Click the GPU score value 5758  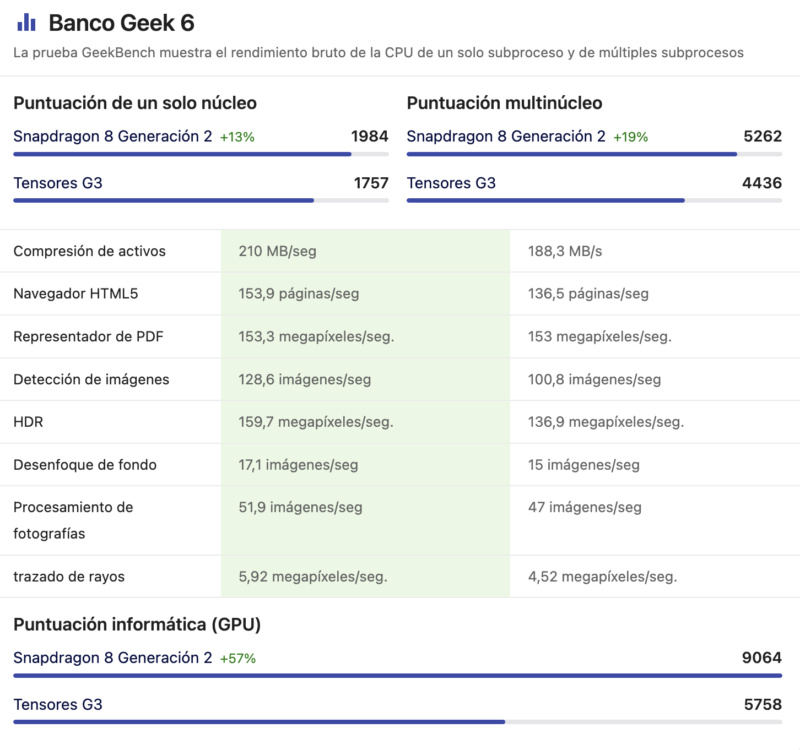tap(763, 704)
